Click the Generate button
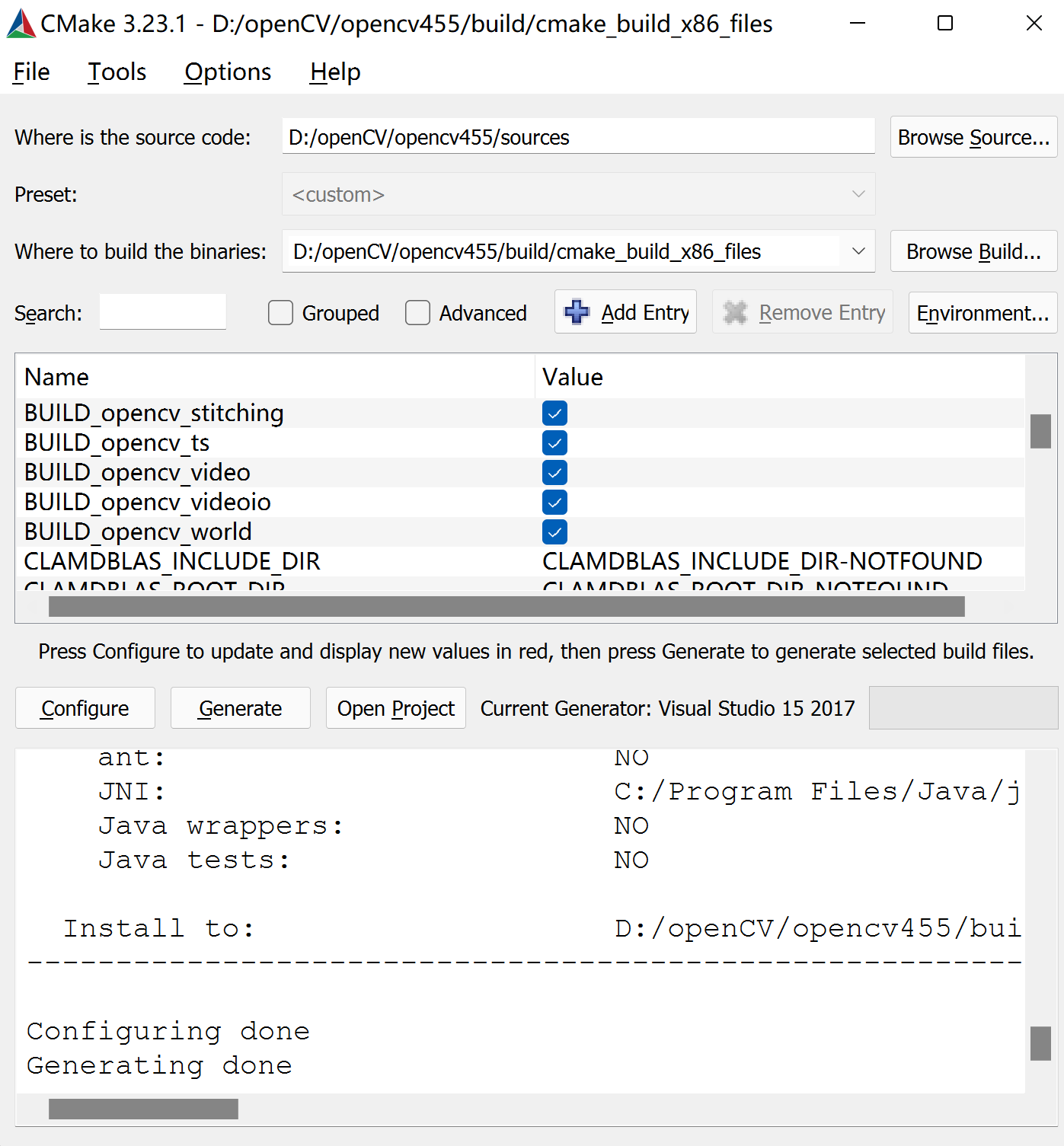The image size is (1064, 1146). coord(241,708)
